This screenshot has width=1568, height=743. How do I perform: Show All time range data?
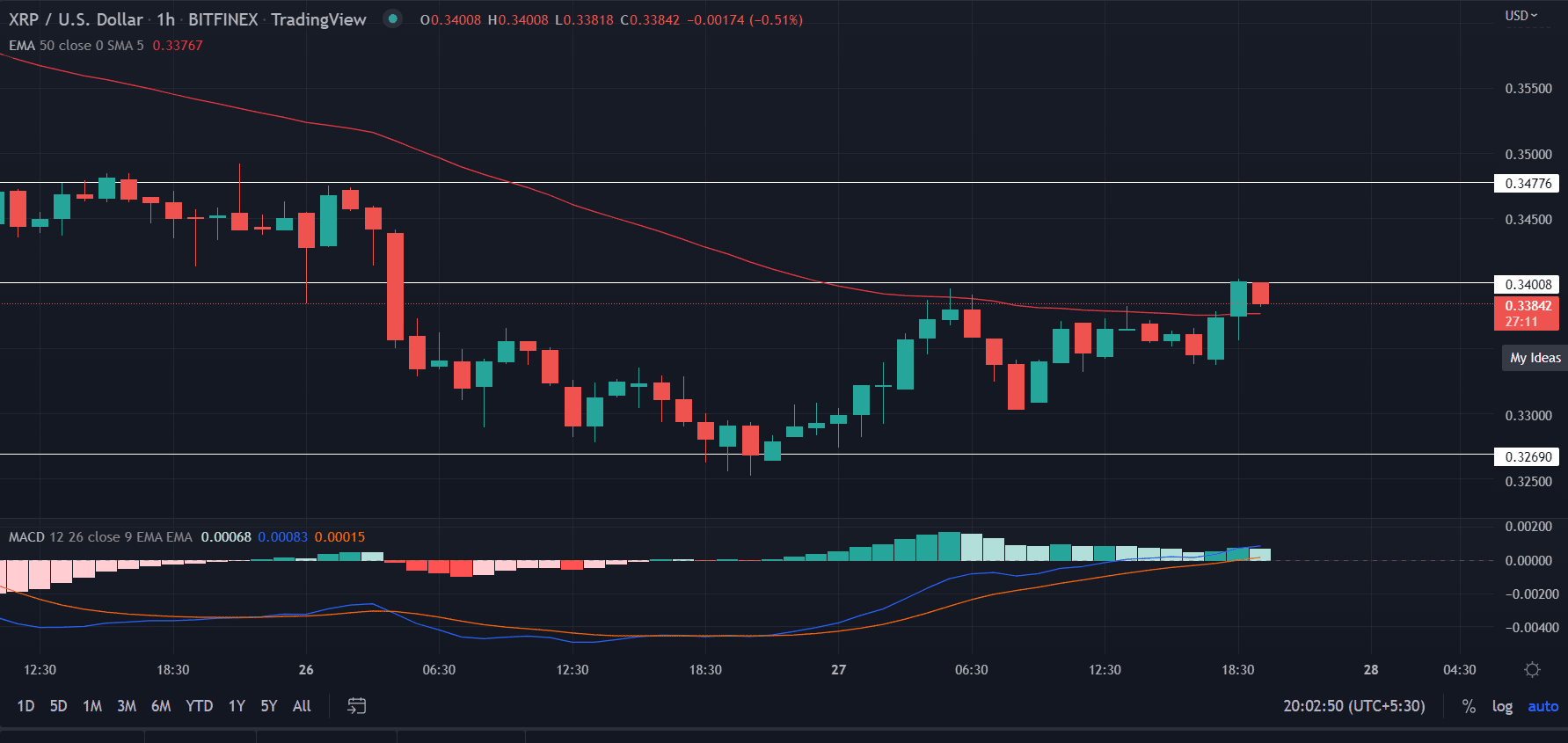[302, 706]
